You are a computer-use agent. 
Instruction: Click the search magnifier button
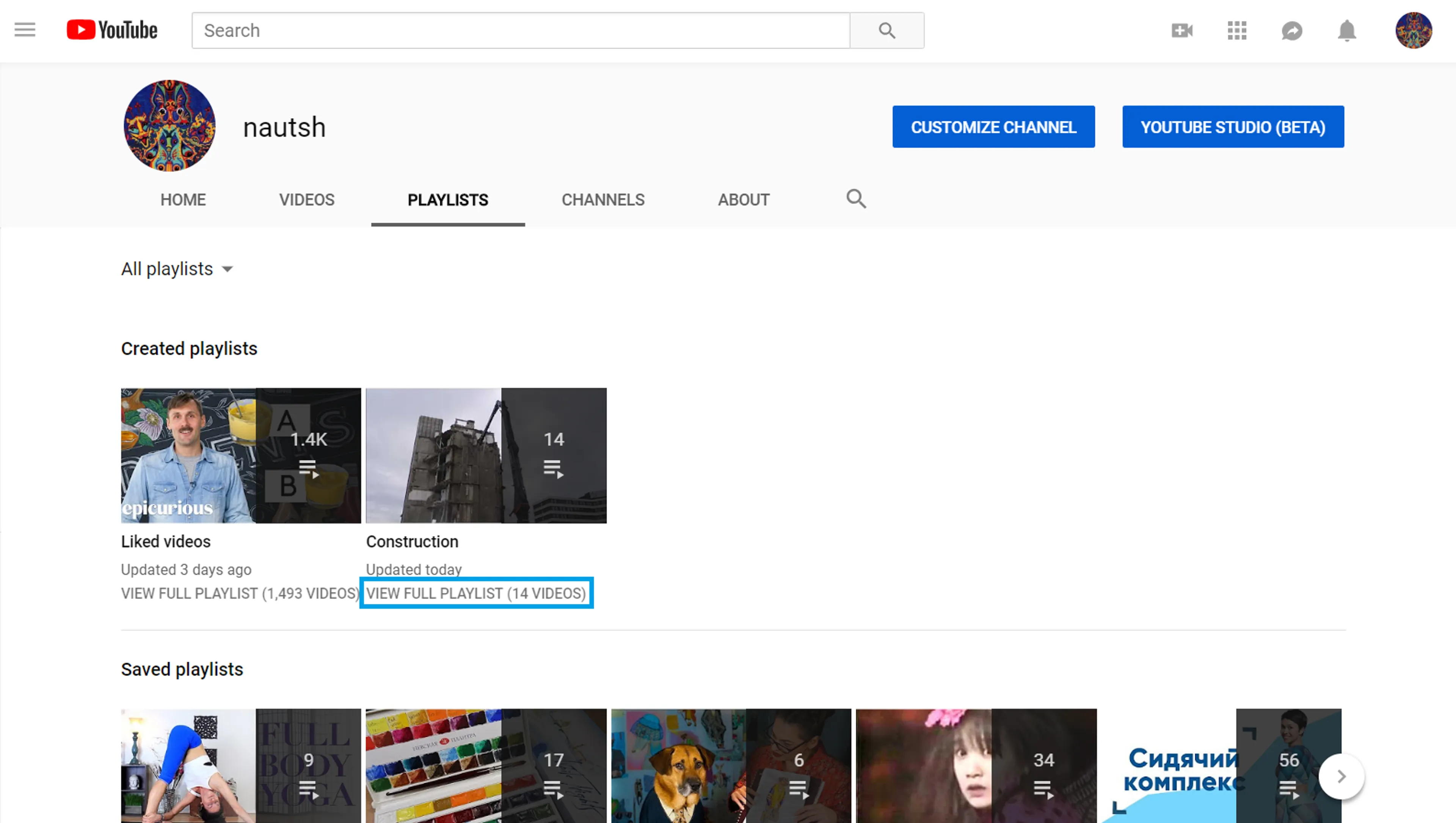886,30
